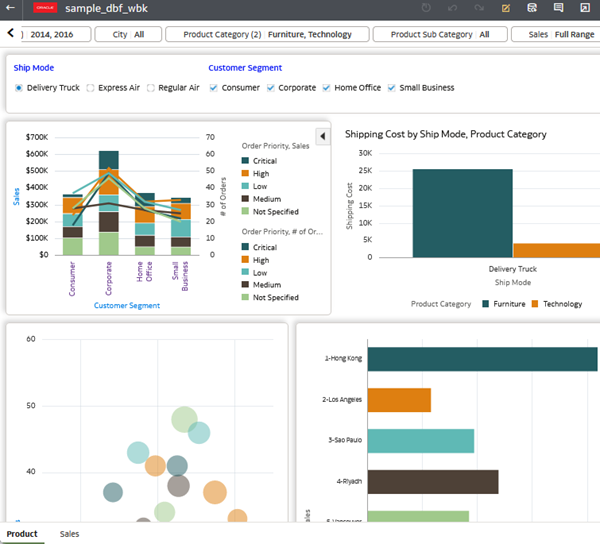The height and width of the screenshot is (544, 600).
Task: Open the notes comment icon
Action: (x=558, y=8)
